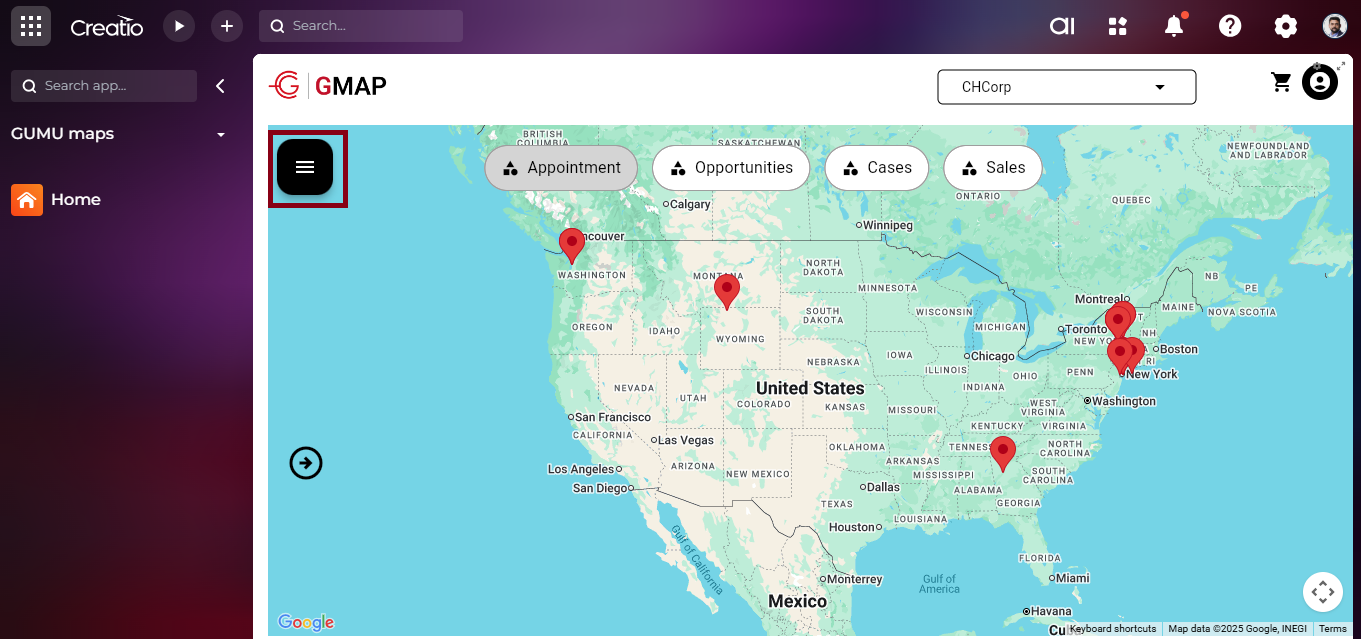
Task: Open the GMAP hamburger menu
Action: [x=305, y=167]
